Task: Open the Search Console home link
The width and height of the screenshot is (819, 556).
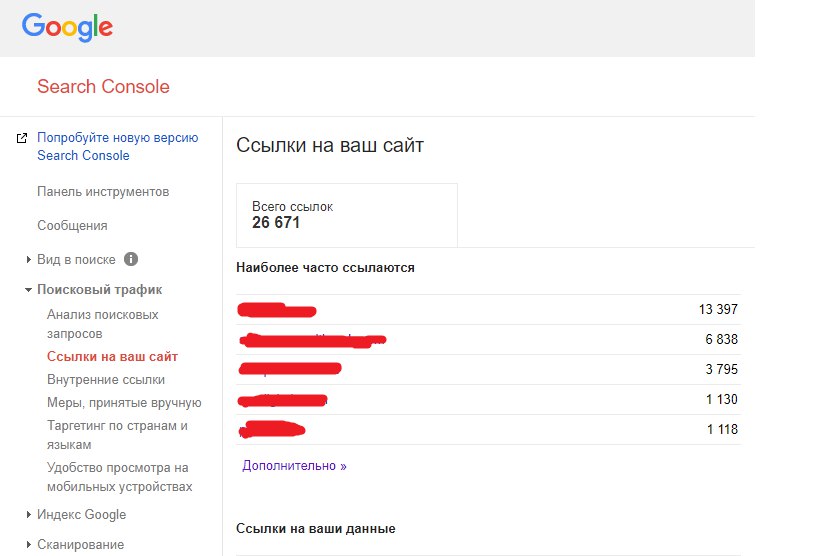Action: point(103,86)
